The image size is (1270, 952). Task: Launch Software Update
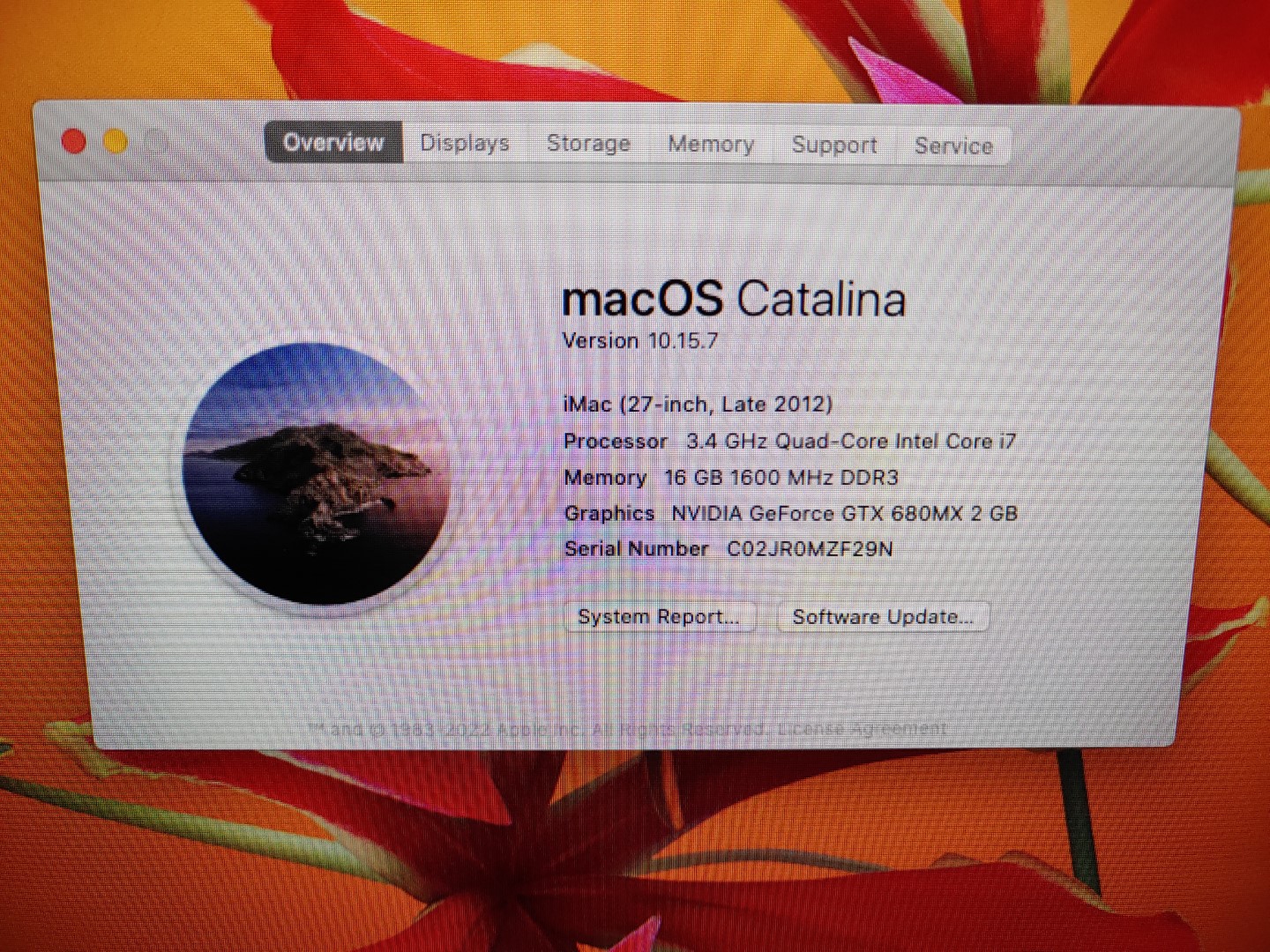click(881, 616)
